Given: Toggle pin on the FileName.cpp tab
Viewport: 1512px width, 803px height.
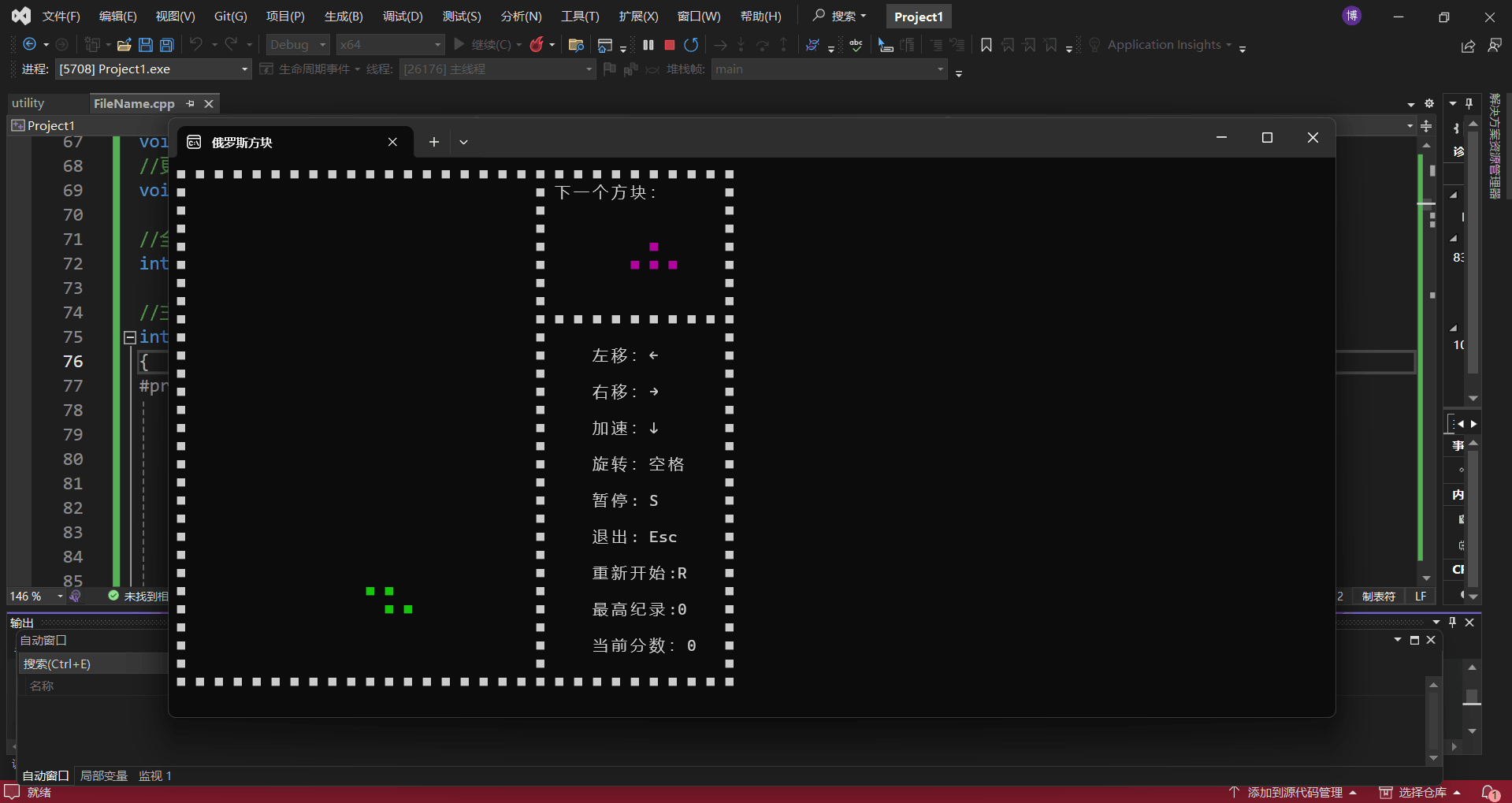Looking at the screenshot, I should click(x=190, y=103).
